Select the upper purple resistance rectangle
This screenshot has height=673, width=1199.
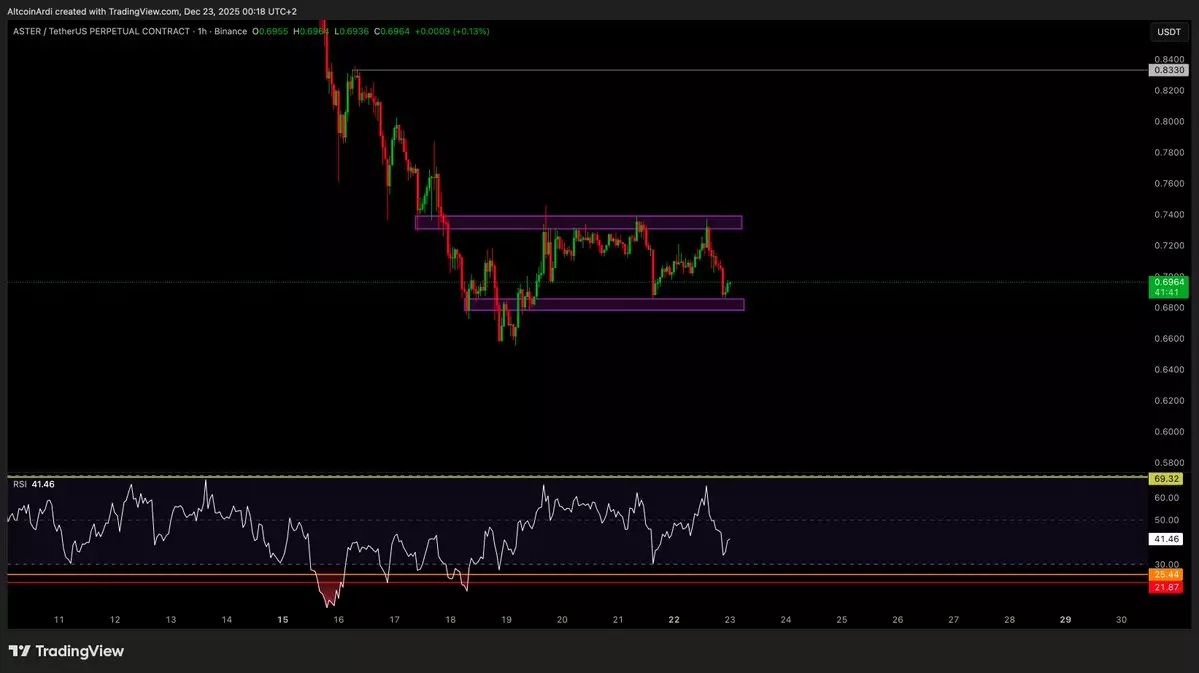click(x=579, y=222)
